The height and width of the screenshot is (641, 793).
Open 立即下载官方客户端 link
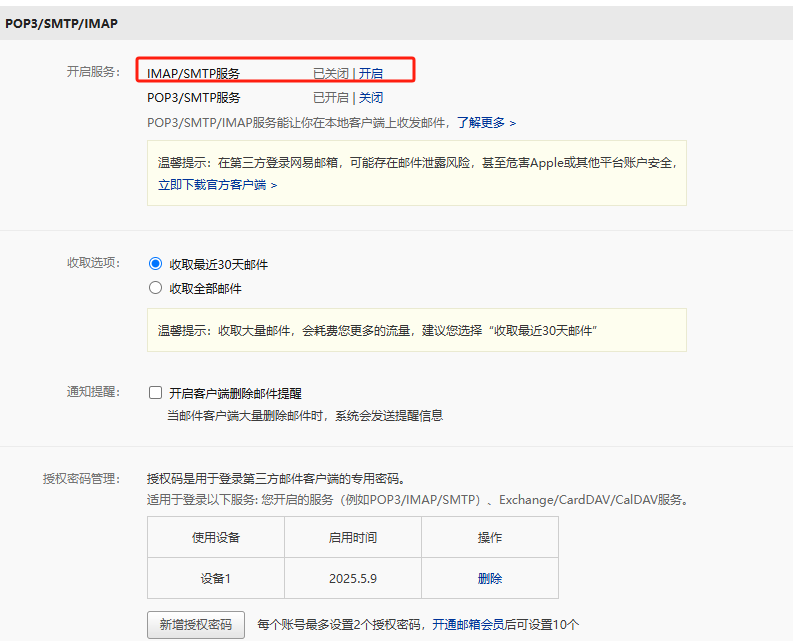pyautogui.click(x=217, y=185)
